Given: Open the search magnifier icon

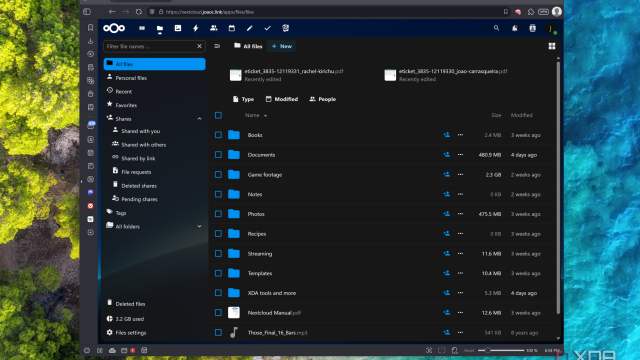Looking at the screenshot, I should (496, 28).
